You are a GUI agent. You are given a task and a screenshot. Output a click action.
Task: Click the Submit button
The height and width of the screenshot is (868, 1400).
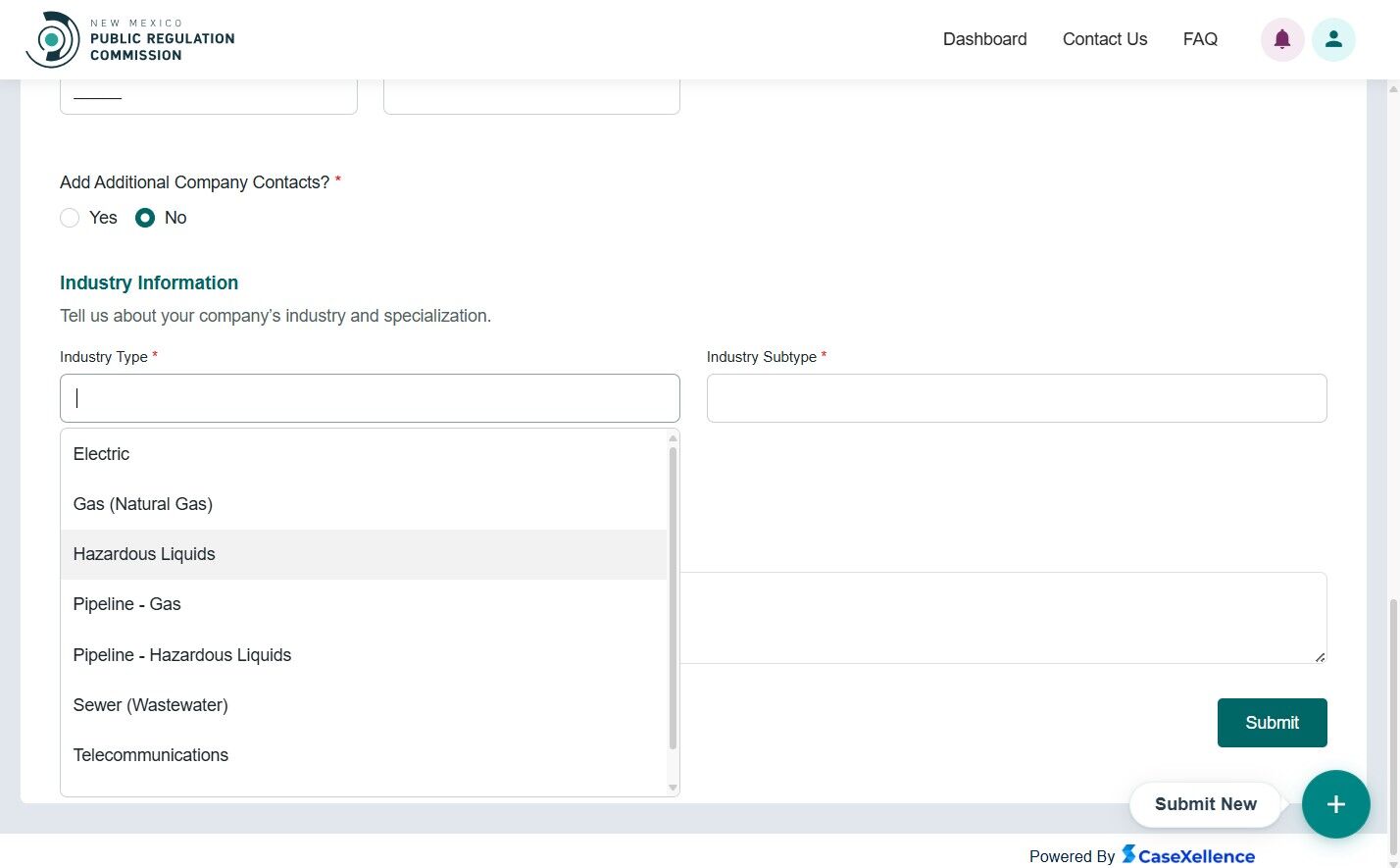[x=1272, y=723]
